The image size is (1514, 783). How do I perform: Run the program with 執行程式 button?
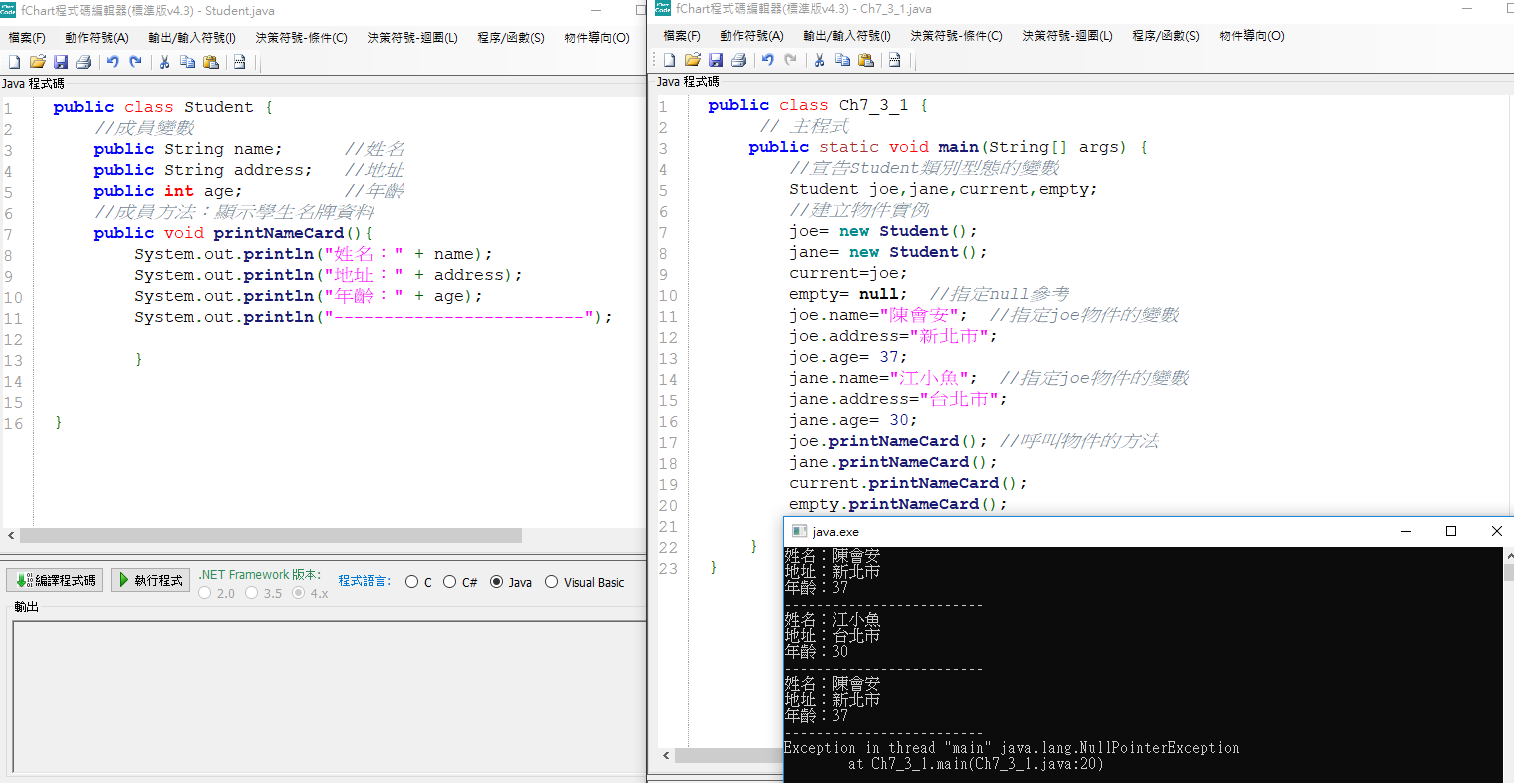point(150,580)
